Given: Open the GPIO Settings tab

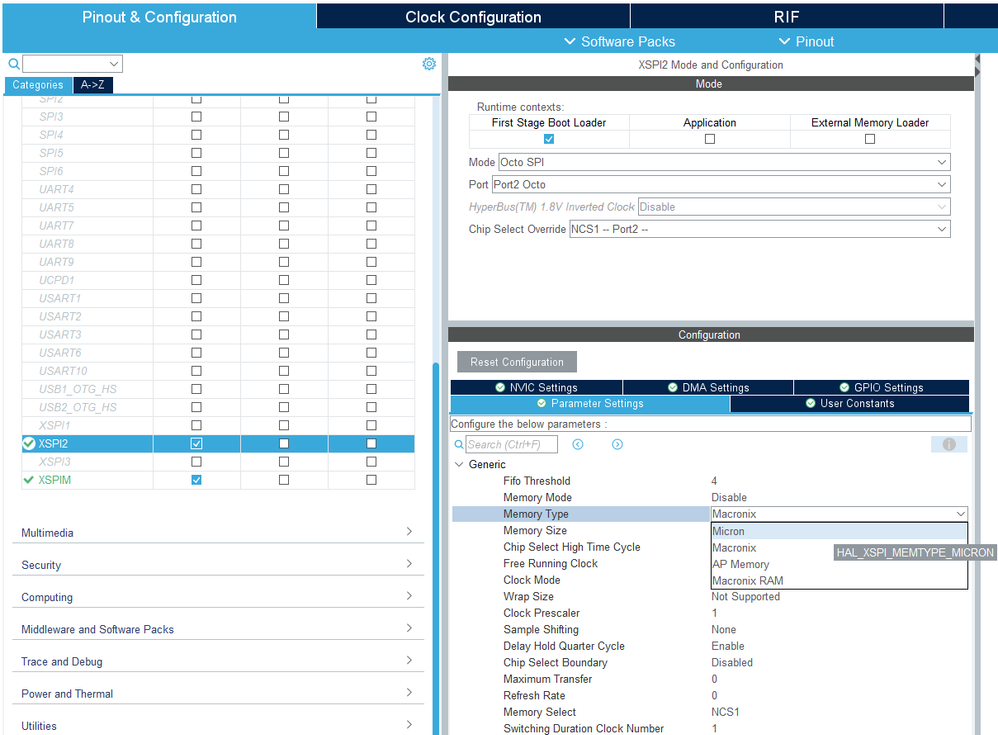Looking at the screenshot, I should click(x=882, y=387).
